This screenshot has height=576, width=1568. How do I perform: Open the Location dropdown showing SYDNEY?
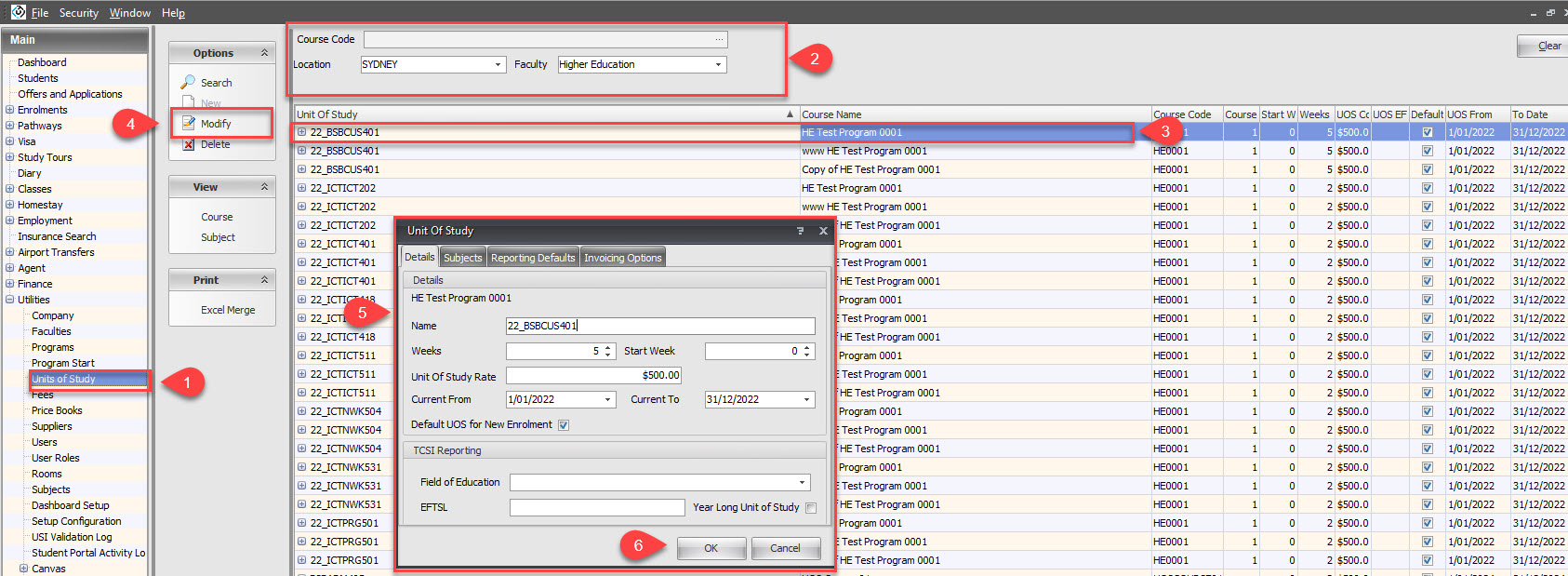tap(498, 64)
